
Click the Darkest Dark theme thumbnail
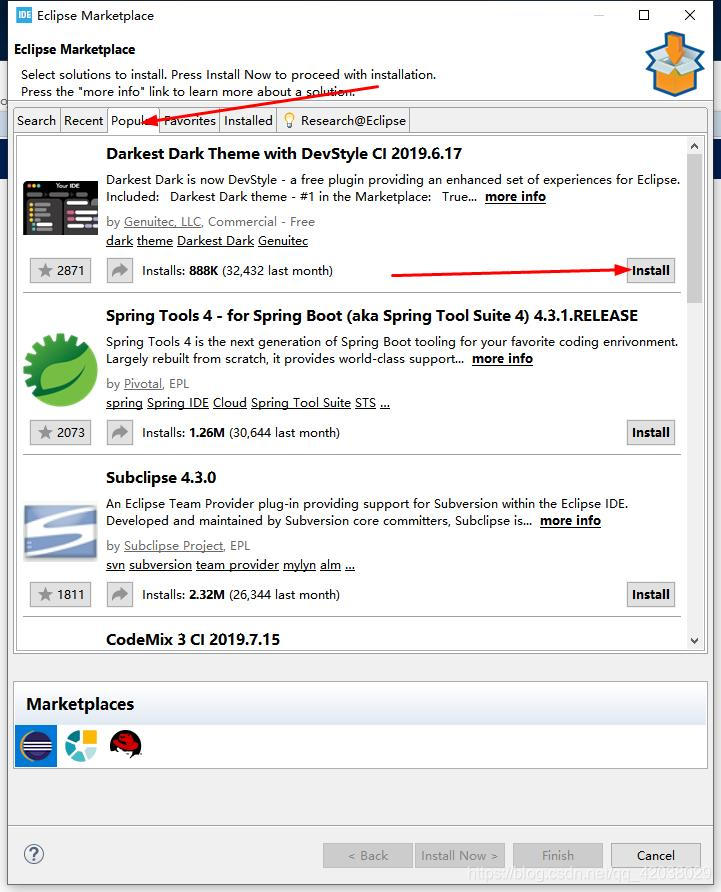click(x=60, y=208)
